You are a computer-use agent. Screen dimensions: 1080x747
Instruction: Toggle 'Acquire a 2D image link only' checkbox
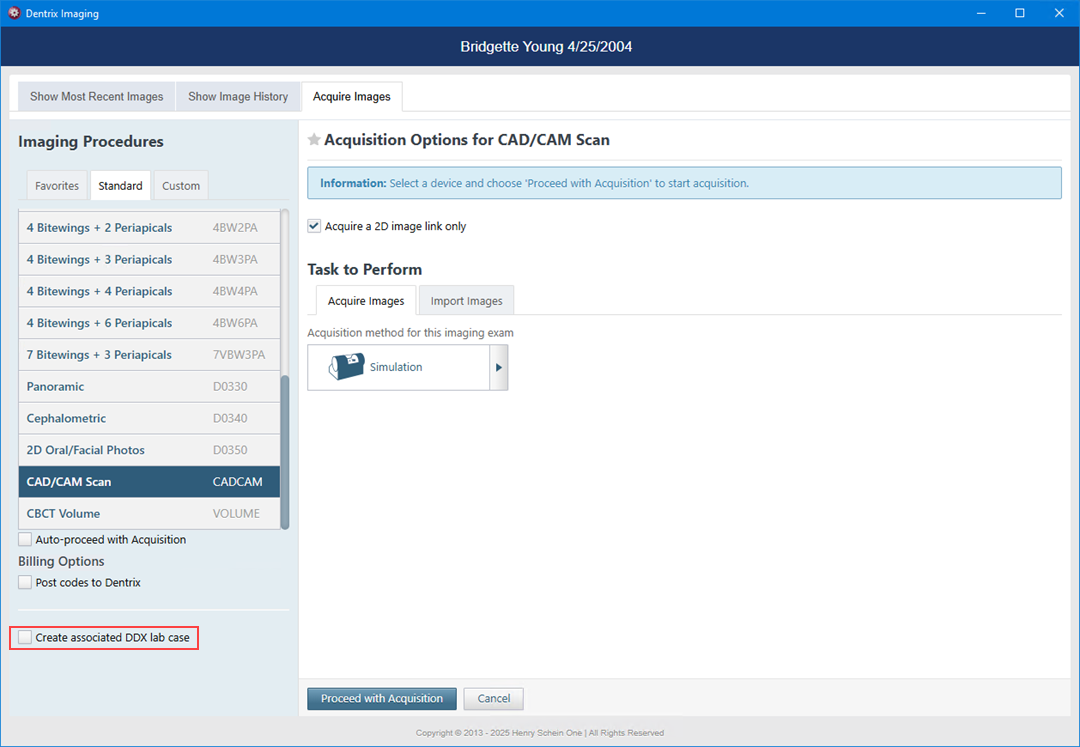click(314, 226)
